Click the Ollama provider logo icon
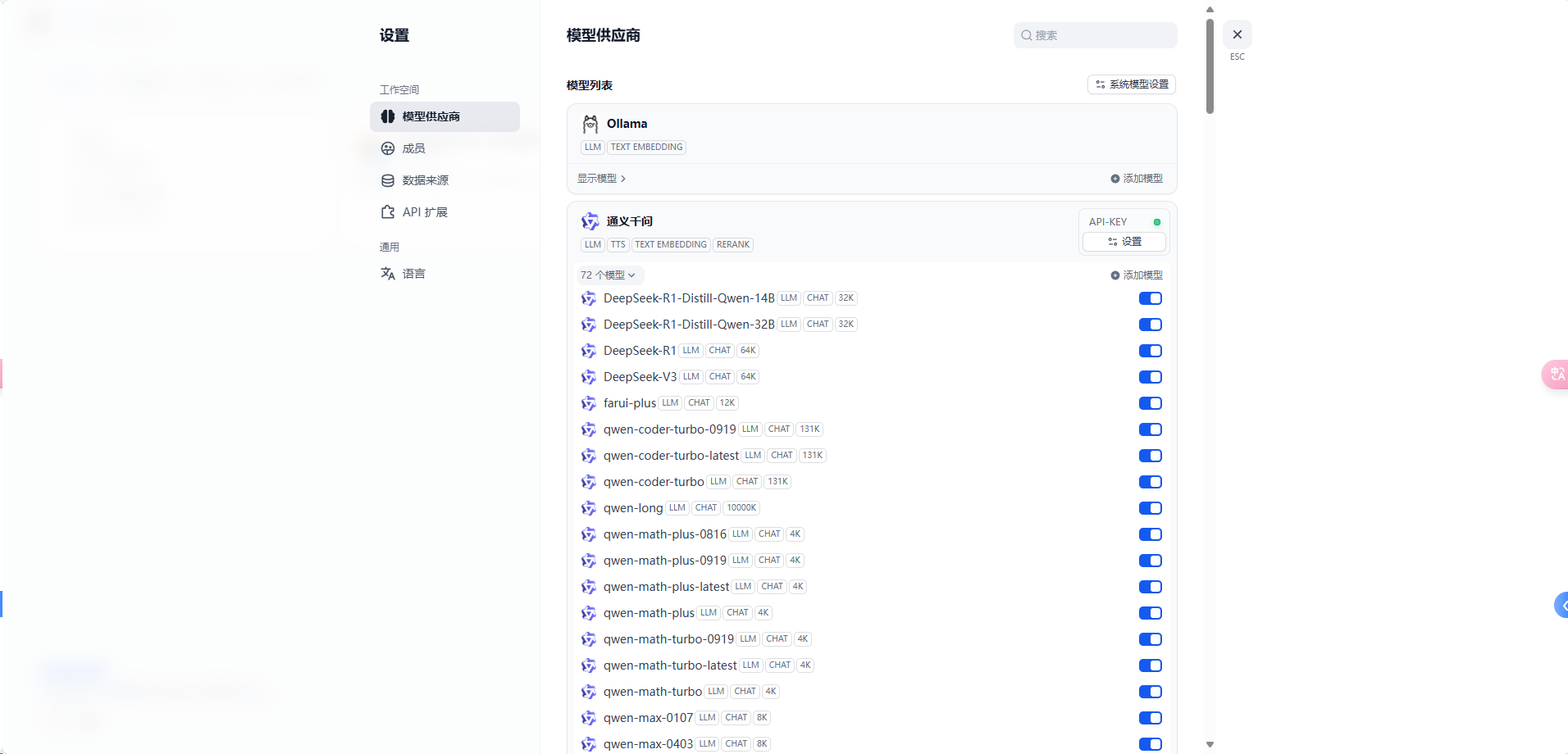The height and width of the screenshot is (754, 1568). coord(590,124)
